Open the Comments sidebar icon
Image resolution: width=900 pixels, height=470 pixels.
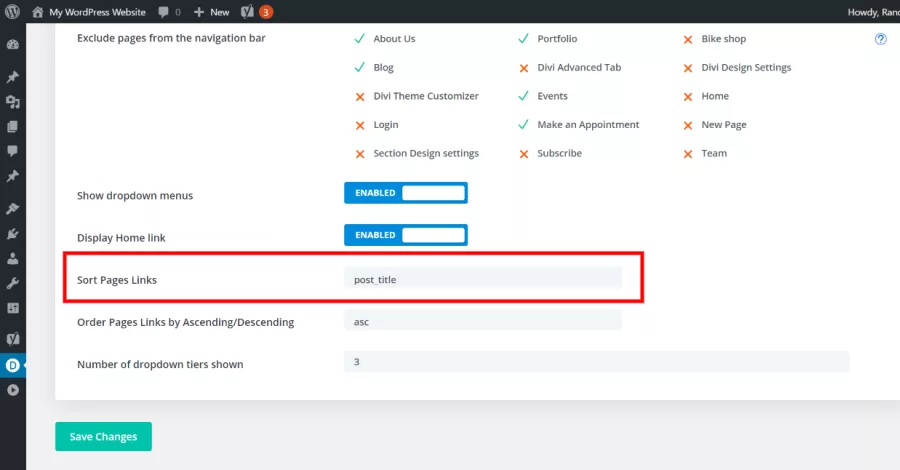pos(13,151)
